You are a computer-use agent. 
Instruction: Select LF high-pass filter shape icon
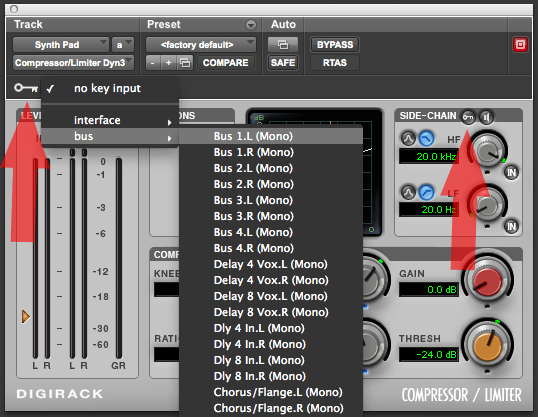click(x=426, y=193)
